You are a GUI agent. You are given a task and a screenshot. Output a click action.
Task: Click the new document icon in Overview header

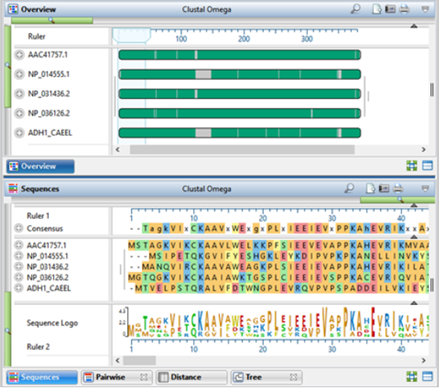[377, 9]
